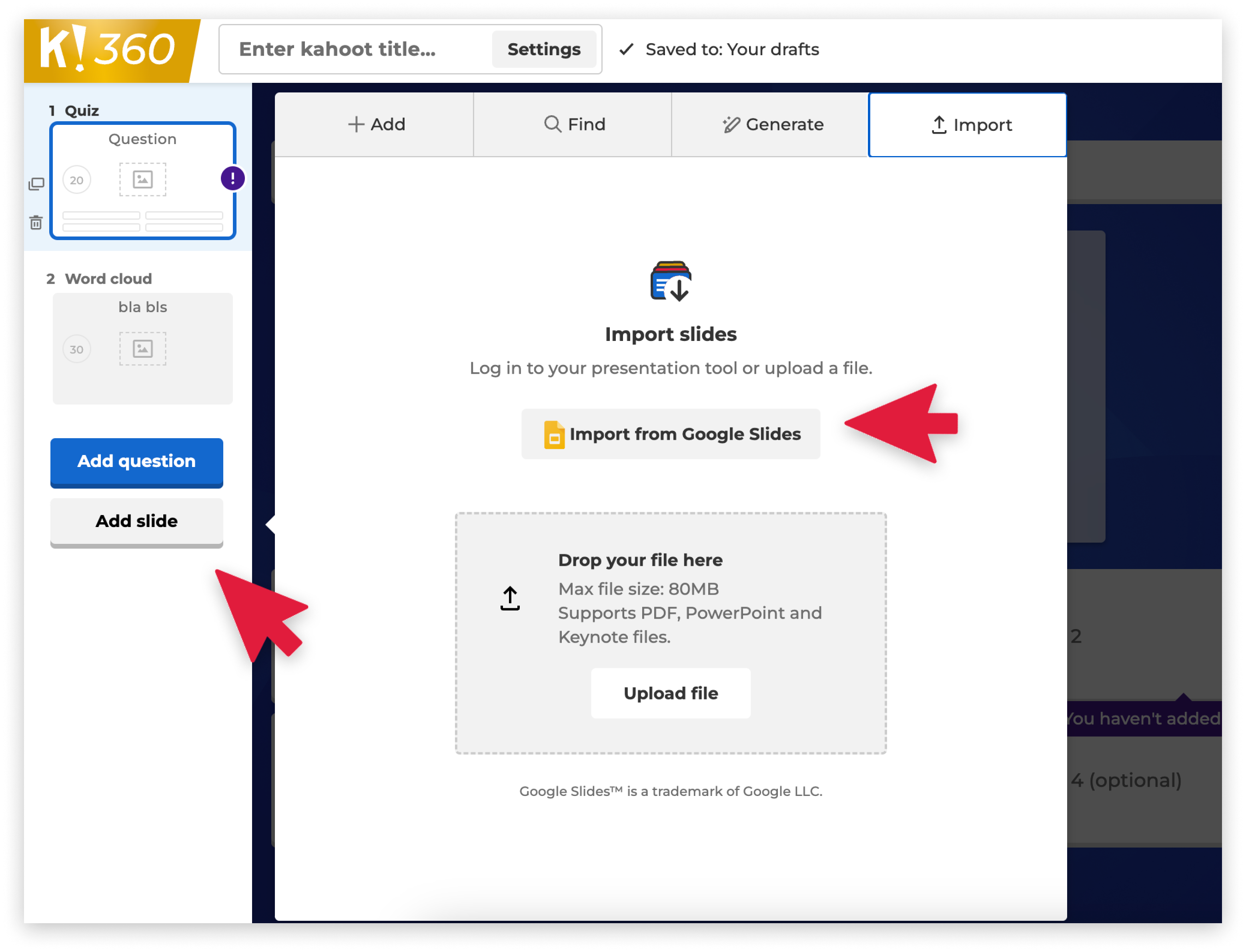Duplicate the Quiz question via copy icon
The height and width of the screenshot is (952, 1246).
click(36, 184)
